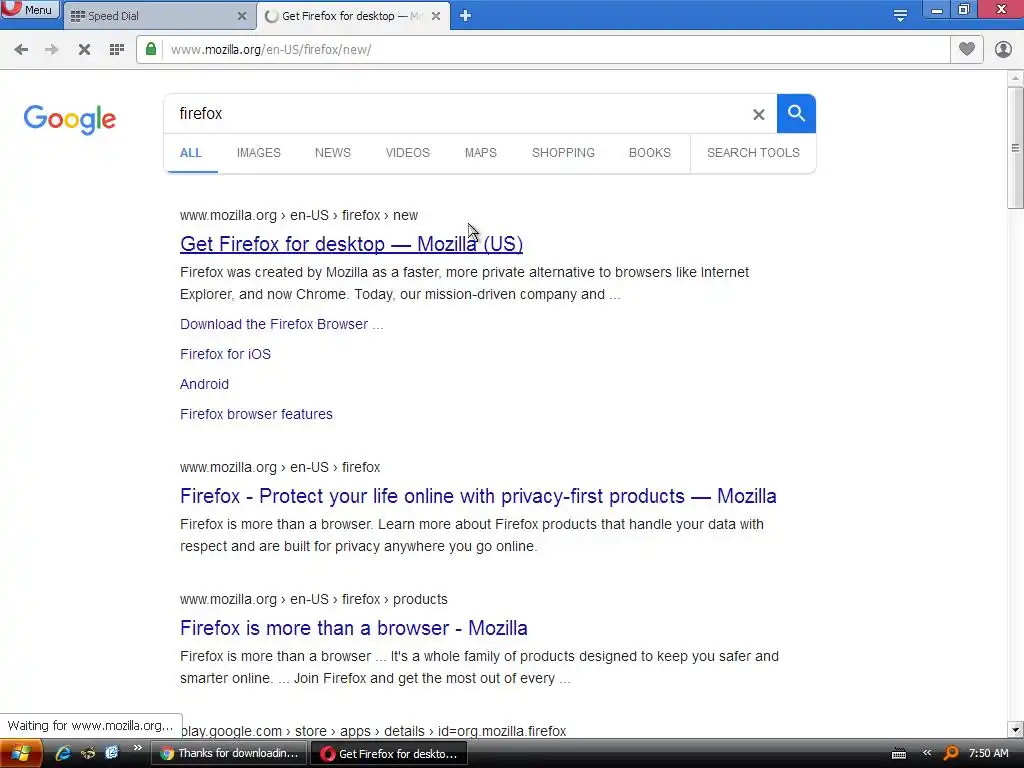
Task: Open SEARCH TOOLS options
Action: [x=753, y=153]
